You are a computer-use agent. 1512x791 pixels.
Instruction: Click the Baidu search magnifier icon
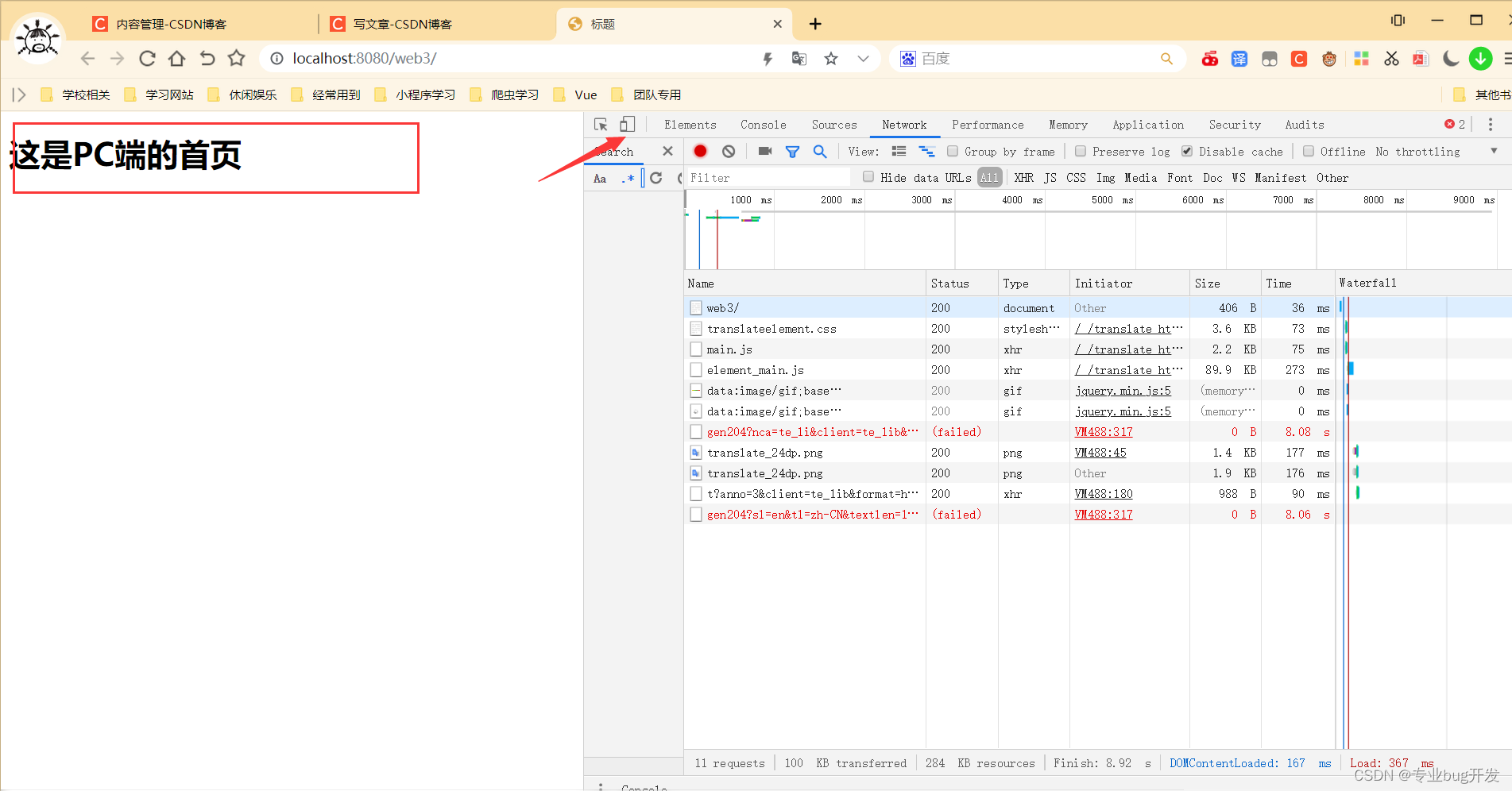pos(1166,59)
